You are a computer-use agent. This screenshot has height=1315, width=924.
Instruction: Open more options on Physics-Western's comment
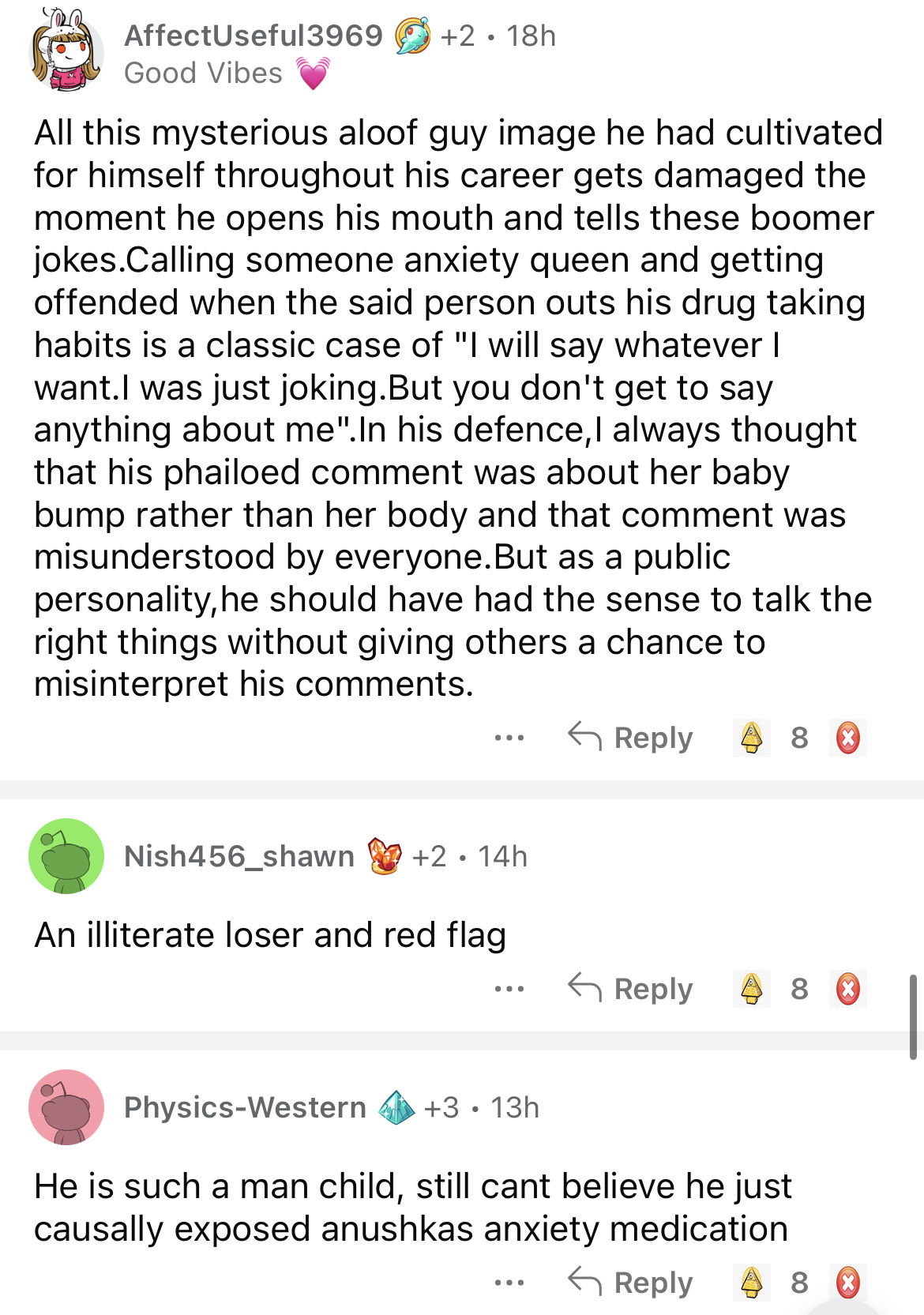coord(509,1283)
